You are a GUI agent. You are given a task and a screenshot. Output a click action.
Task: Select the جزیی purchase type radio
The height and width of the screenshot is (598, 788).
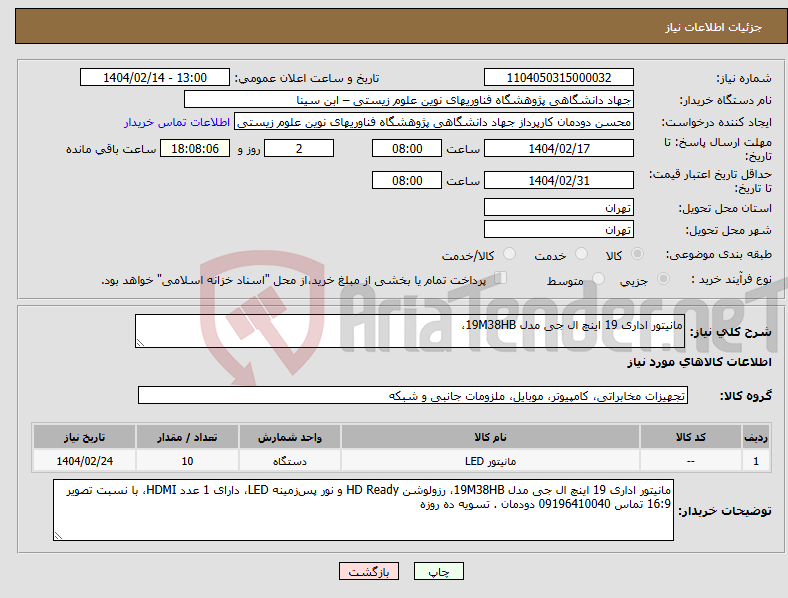(x=663, y=278)
